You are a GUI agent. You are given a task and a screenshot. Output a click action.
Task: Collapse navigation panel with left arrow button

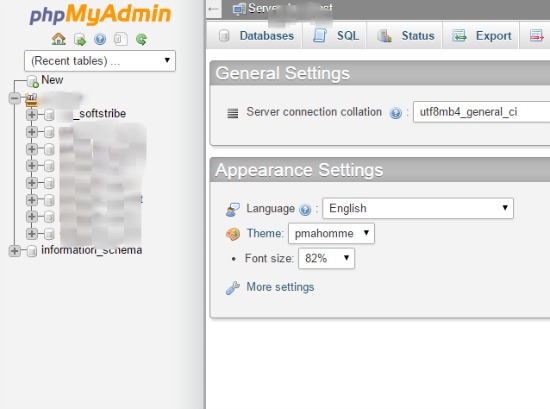click(x=213, y=9)
